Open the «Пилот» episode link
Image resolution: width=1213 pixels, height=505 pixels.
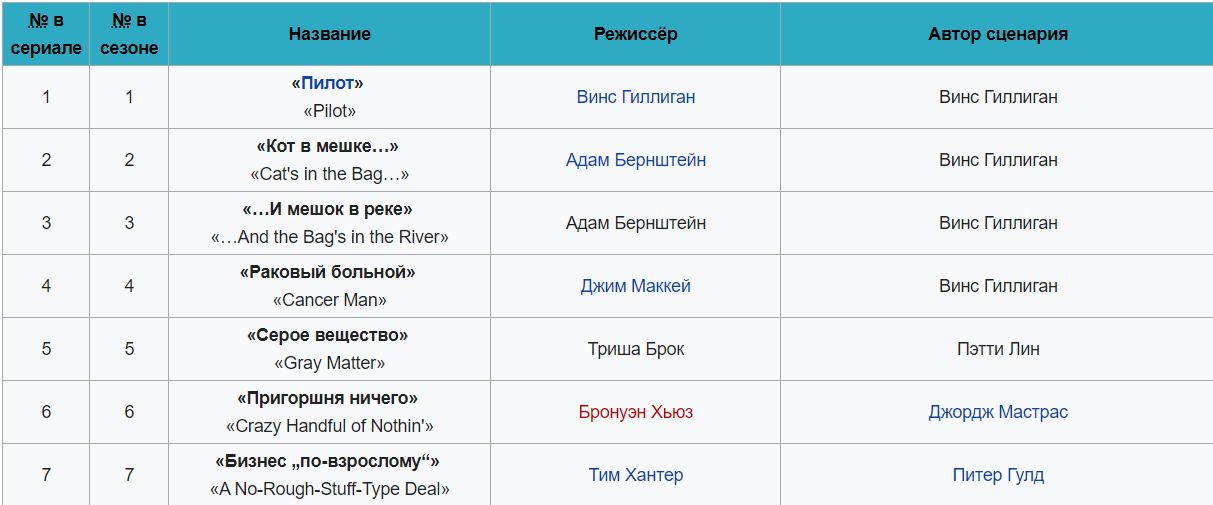click(x=329, y=83)
